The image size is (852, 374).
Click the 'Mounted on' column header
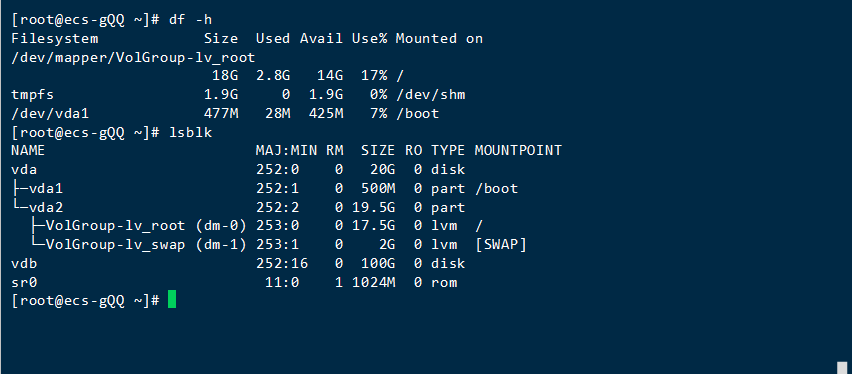(x=439, y=39)
